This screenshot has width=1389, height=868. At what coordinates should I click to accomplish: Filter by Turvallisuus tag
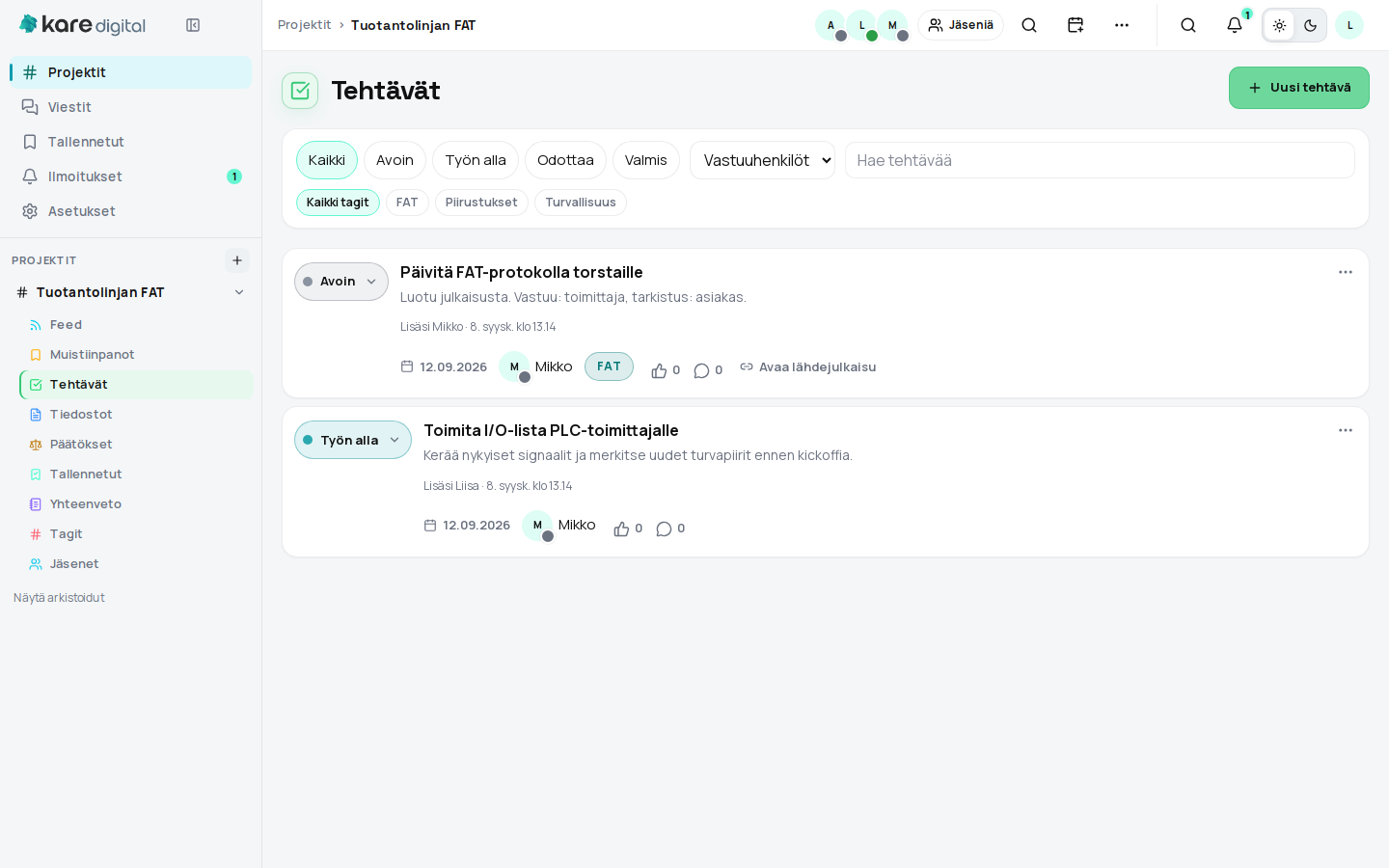[x=581, y=203]
